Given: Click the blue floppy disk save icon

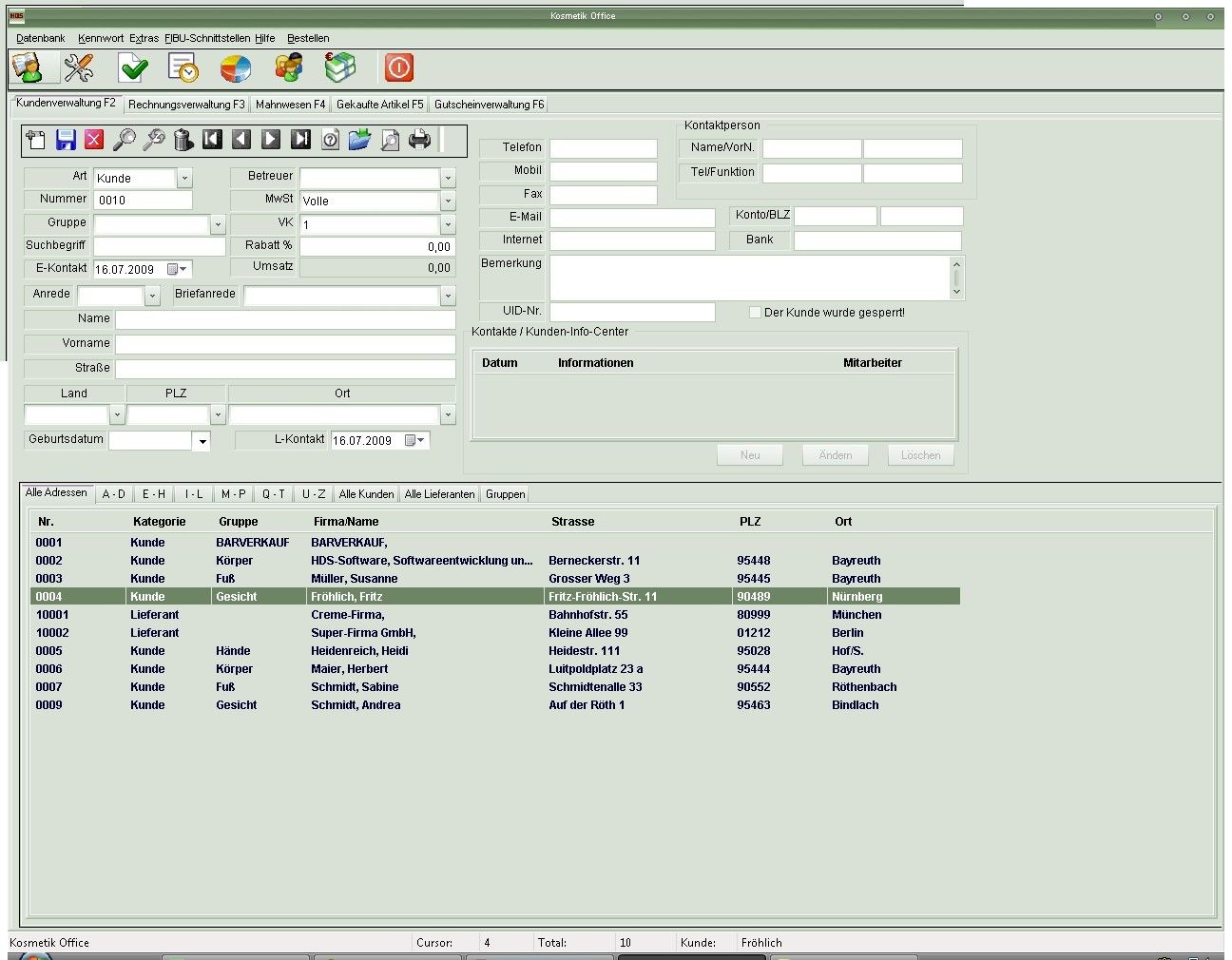Looking at the screenshot, I should [x=66, y=141].
